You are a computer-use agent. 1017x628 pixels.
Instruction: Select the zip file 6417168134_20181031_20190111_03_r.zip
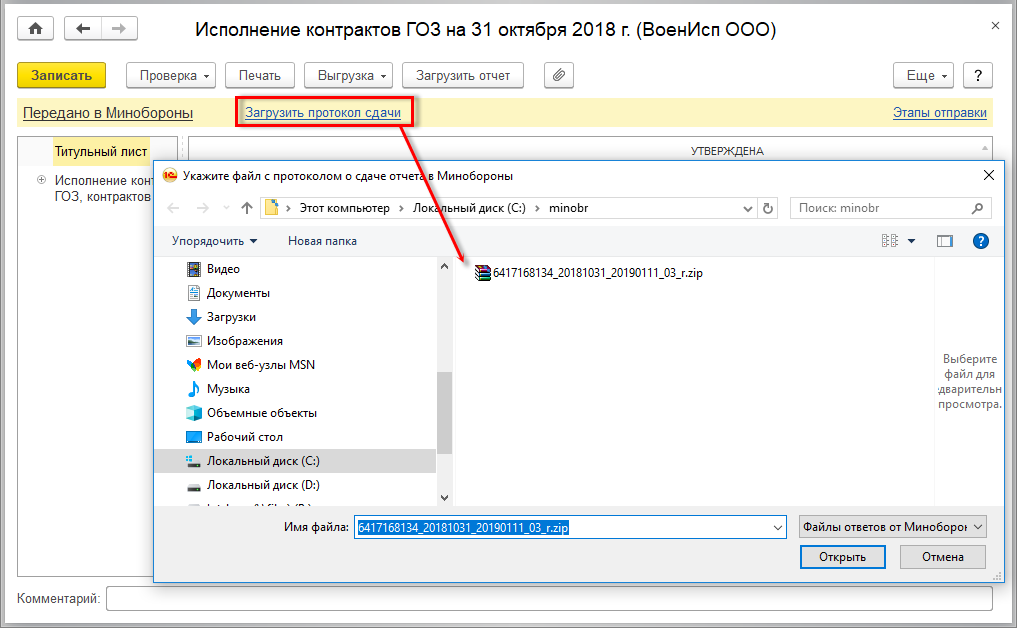point(588,273)
